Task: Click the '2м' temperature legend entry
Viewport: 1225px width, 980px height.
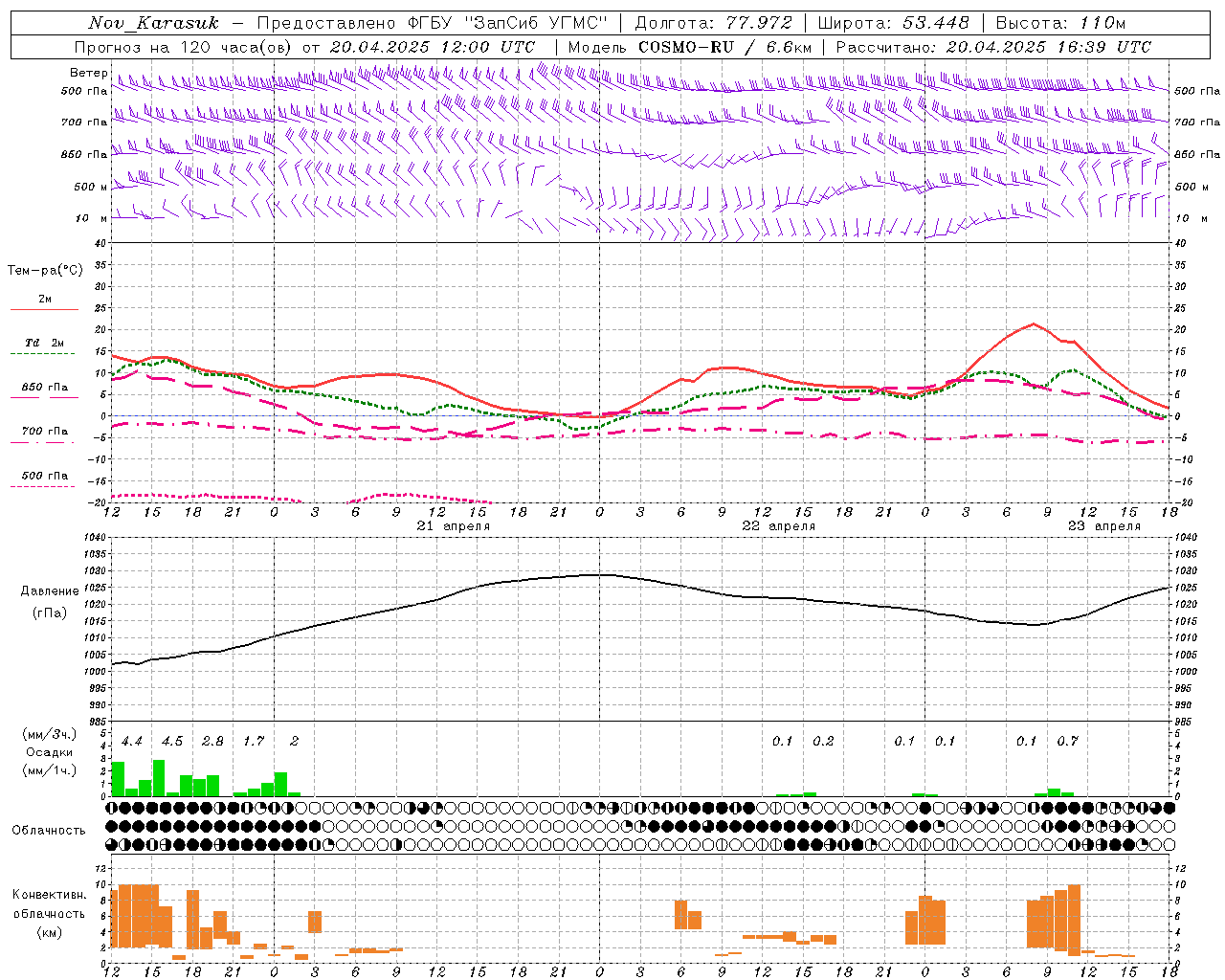Action: pos(45,300)
